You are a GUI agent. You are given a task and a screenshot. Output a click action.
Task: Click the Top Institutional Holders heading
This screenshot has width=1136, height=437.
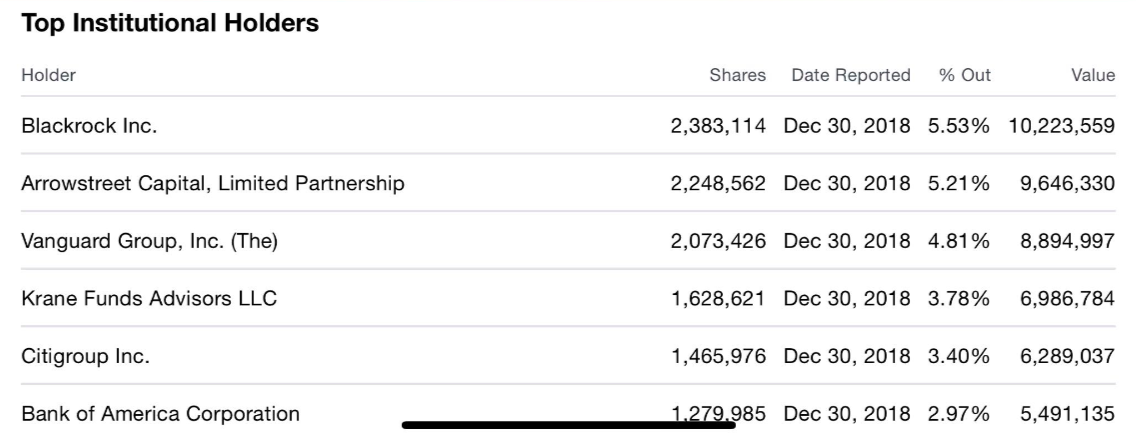[170, 24]
